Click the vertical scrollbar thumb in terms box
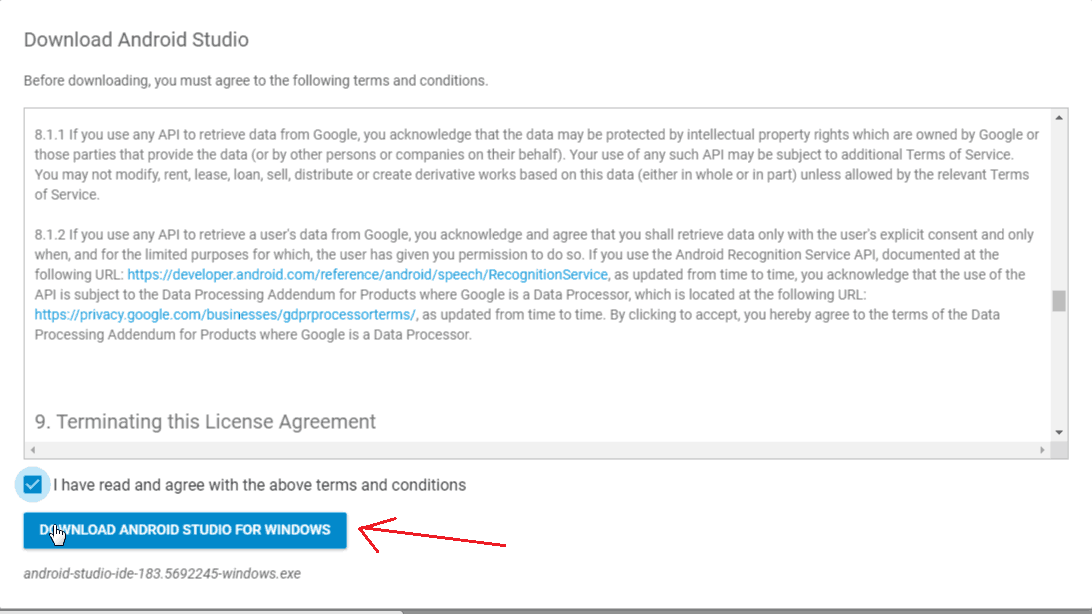 pyautogui.click(x=1059, y=301)
